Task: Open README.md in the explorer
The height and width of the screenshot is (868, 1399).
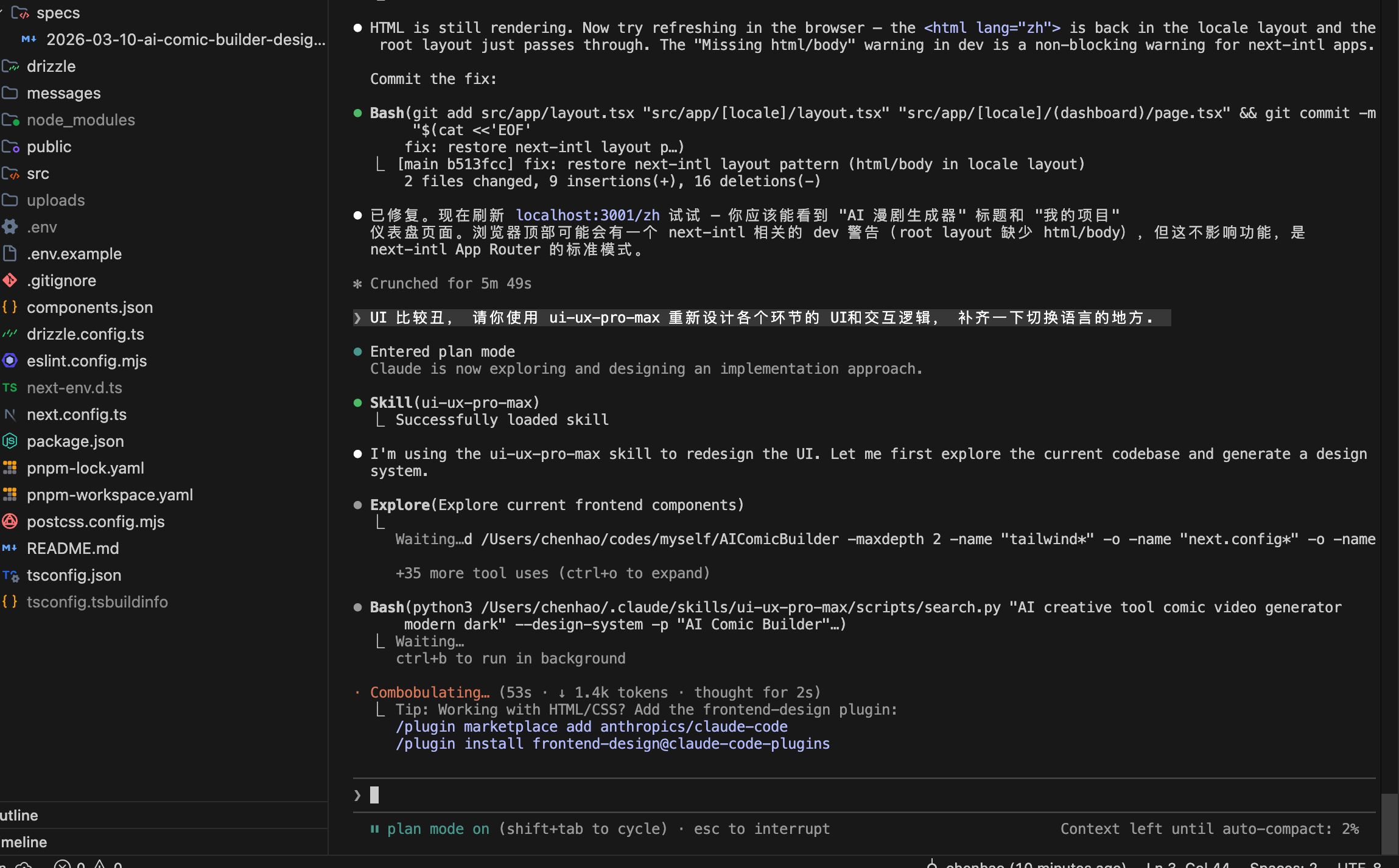Action: coord(72,548)
